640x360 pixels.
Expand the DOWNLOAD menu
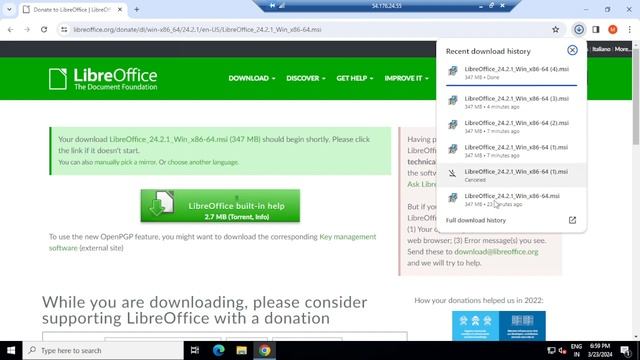[x=252, y=78]
